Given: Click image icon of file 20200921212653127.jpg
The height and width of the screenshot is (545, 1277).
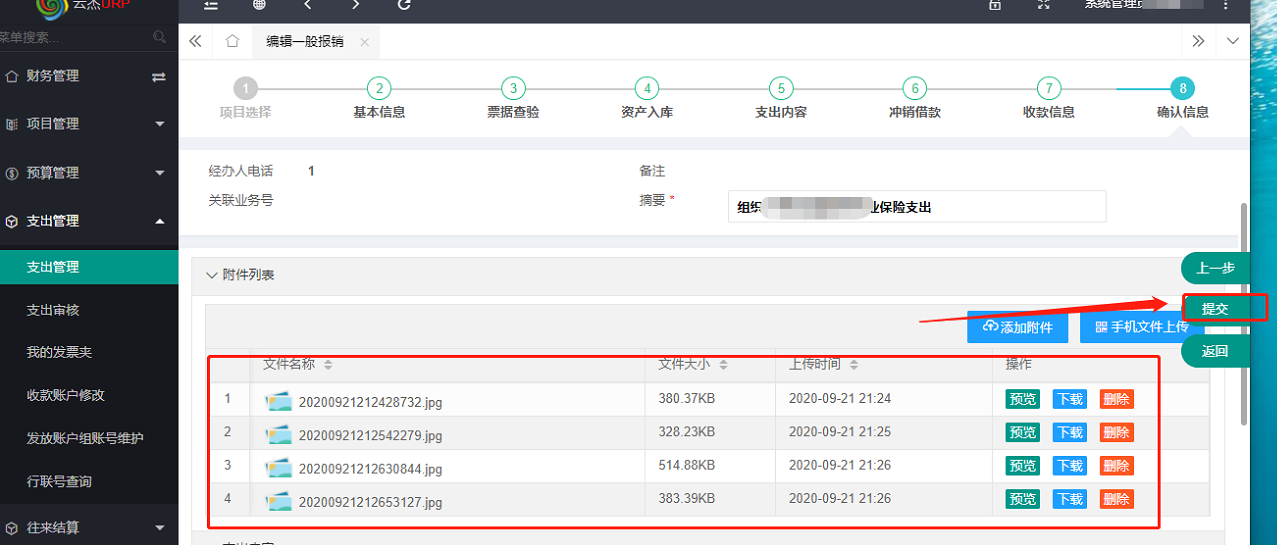Looking at the screenshot, I should tap(278, 501).
